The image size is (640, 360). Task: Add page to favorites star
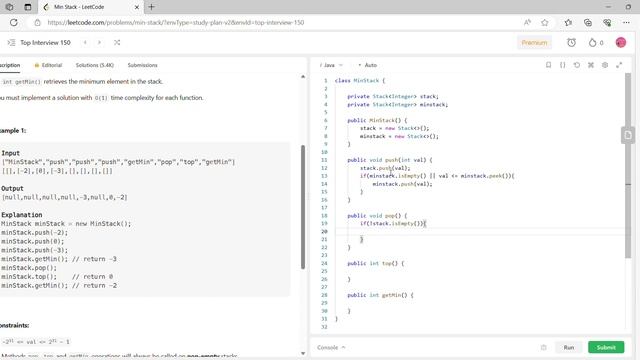[x=544, y=22]
